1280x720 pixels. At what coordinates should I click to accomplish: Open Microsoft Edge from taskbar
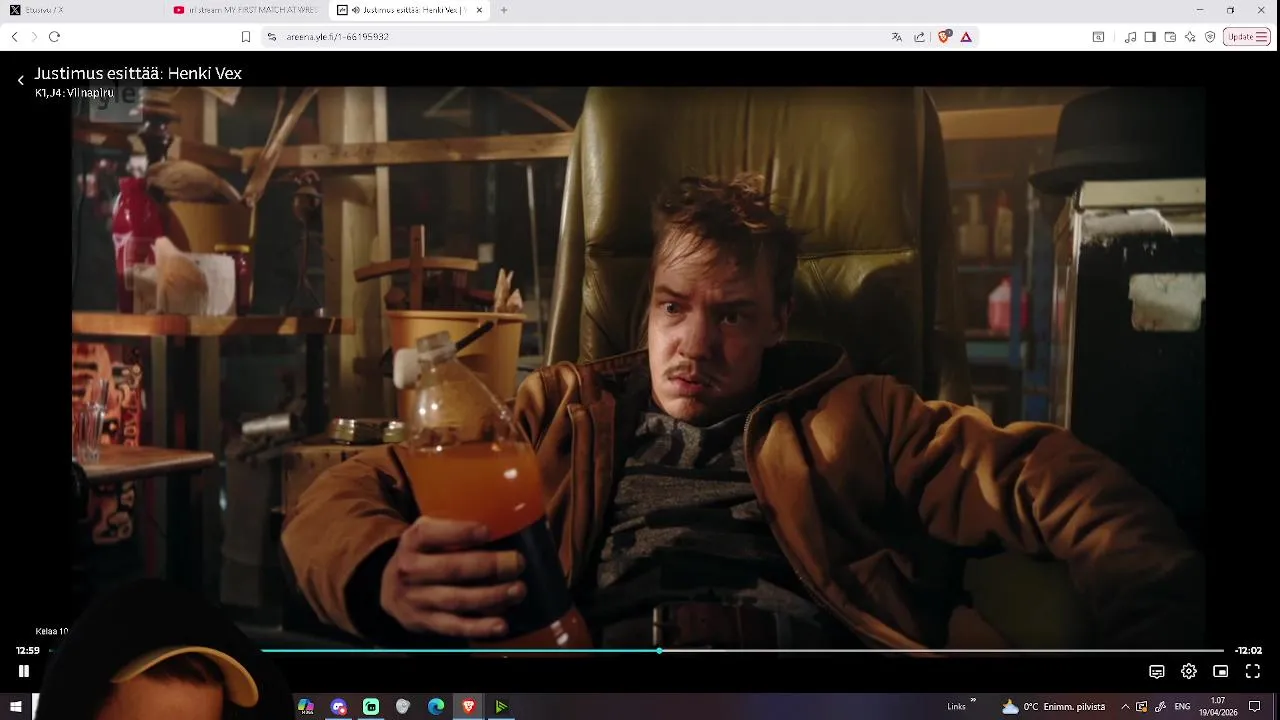click(x=436, y=707)
